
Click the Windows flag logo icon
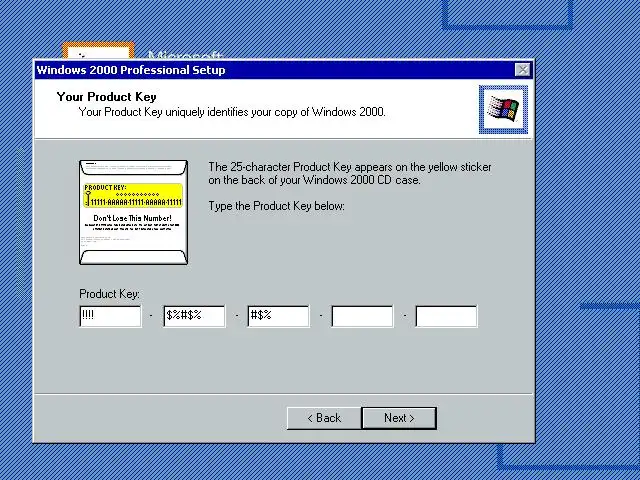tap(503, 109)
